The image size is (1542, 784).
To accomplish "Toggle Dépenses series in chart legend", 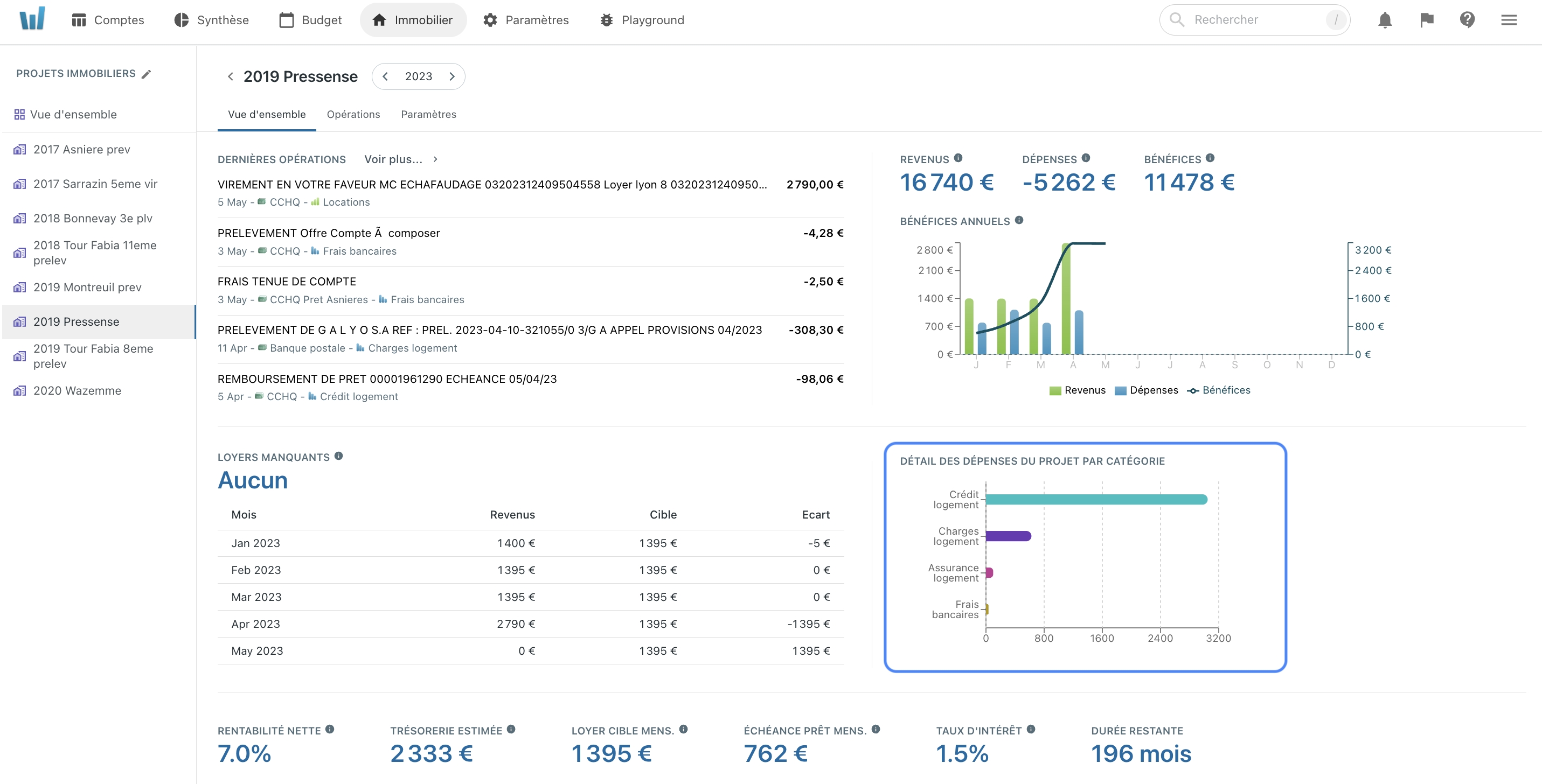I will [x=1147, y=390].
